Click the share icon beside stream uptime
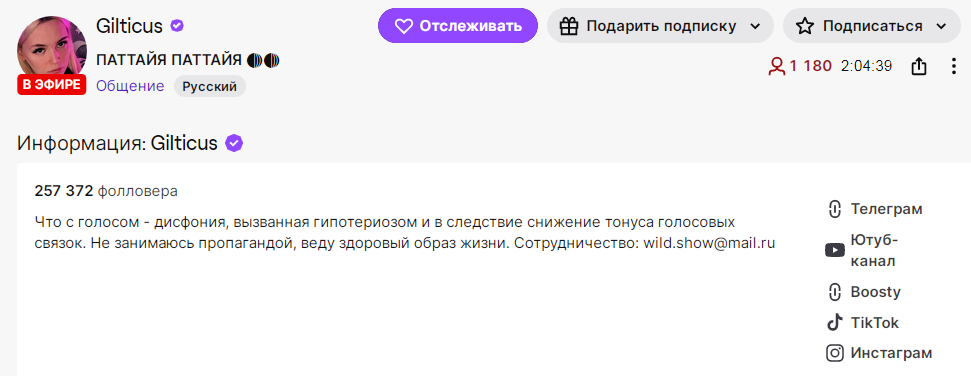Screen dimensions: 971x376 click(919, 66)
